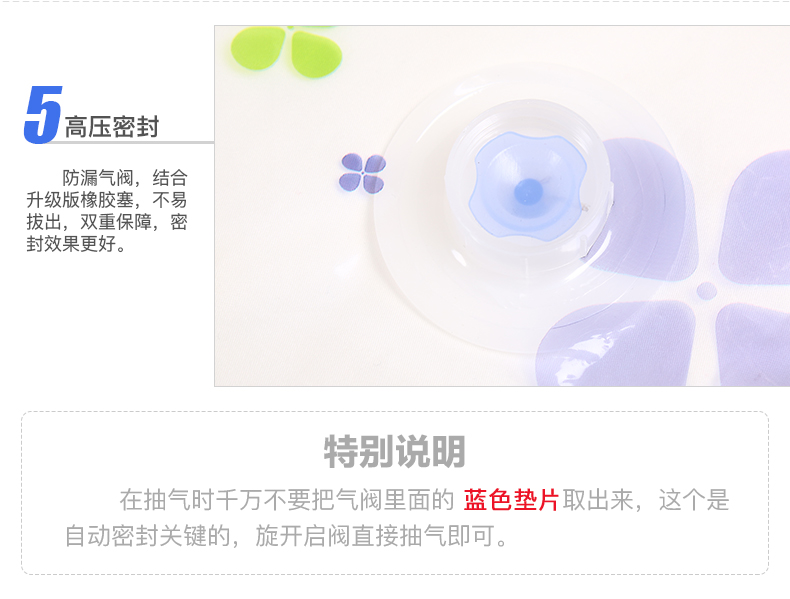
Task: Click the text 在抽气时千万不要
Action: 216,500
